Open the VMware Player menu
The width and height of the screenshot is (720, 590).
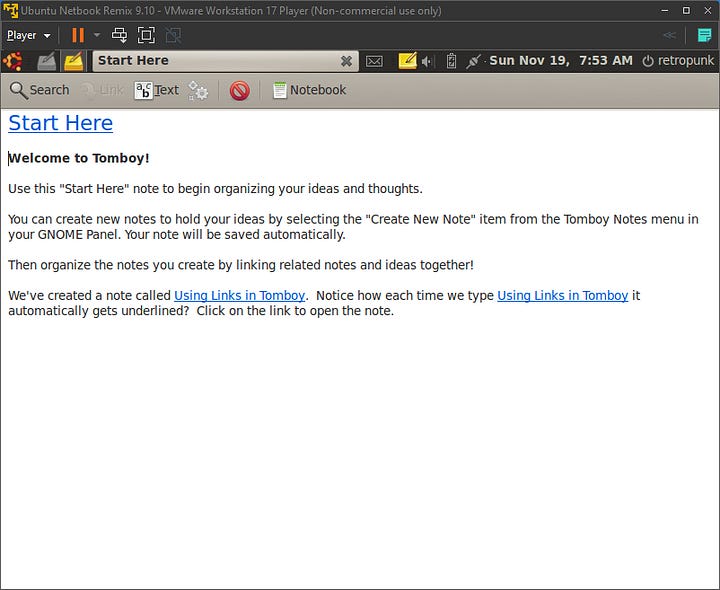tap(28, 35)
